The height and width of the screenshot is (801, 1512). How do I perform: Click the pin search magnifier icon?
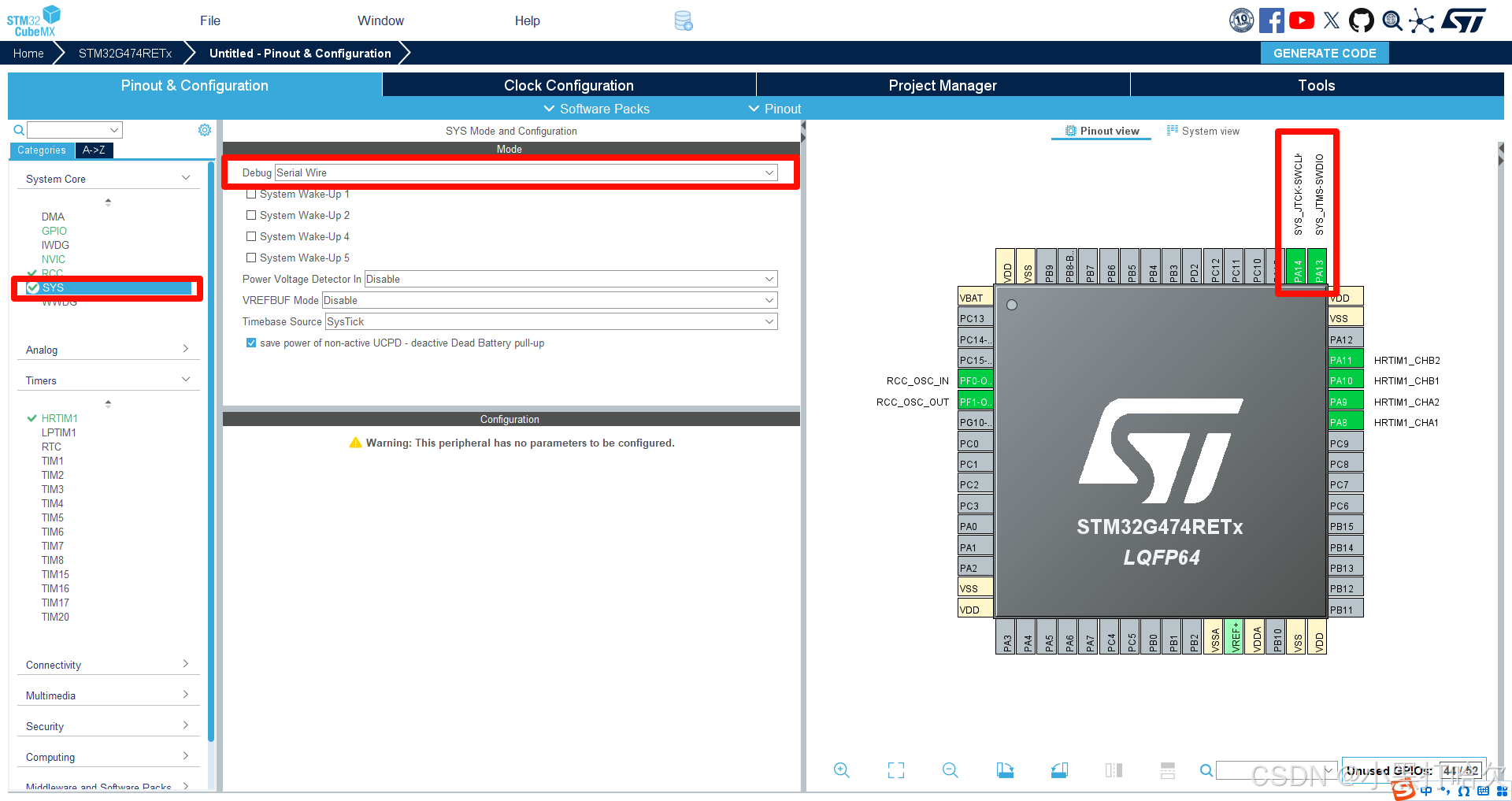tap(1206, 770)
